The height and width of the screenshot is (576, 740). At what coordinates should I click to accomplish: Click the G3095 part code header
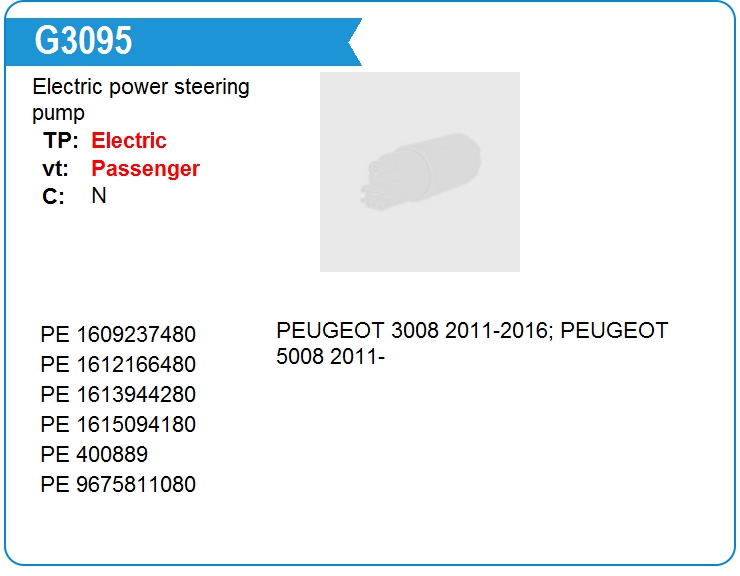[x=83, y=41]
